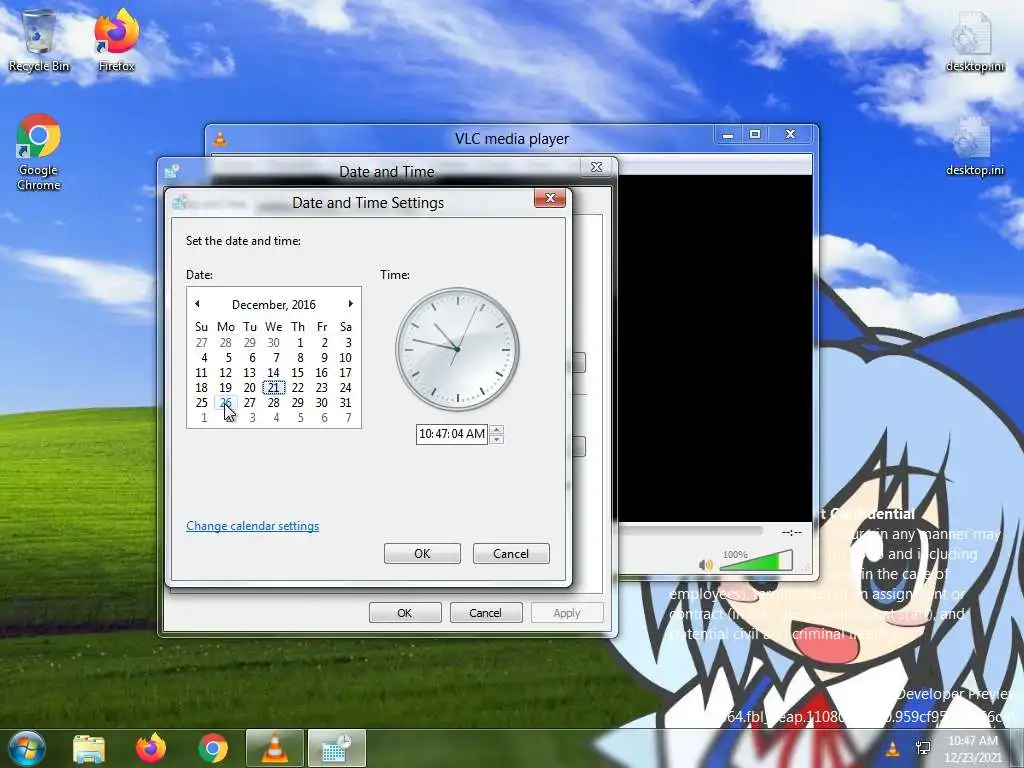Click the VLC playback seek bar
The height and width of the screenshot is (768, 1024).
pyautogui.click(x=690, y=531)
